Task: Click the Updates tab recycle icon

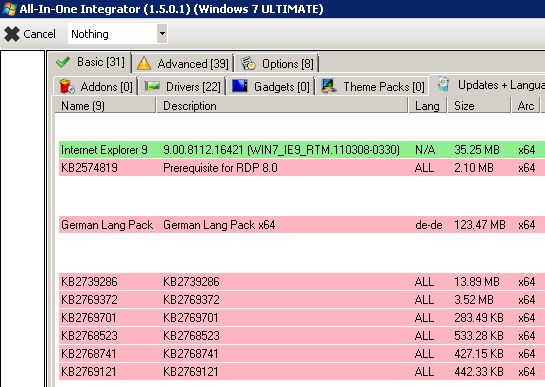Action: pyautogui.click(x=443, y=84)
